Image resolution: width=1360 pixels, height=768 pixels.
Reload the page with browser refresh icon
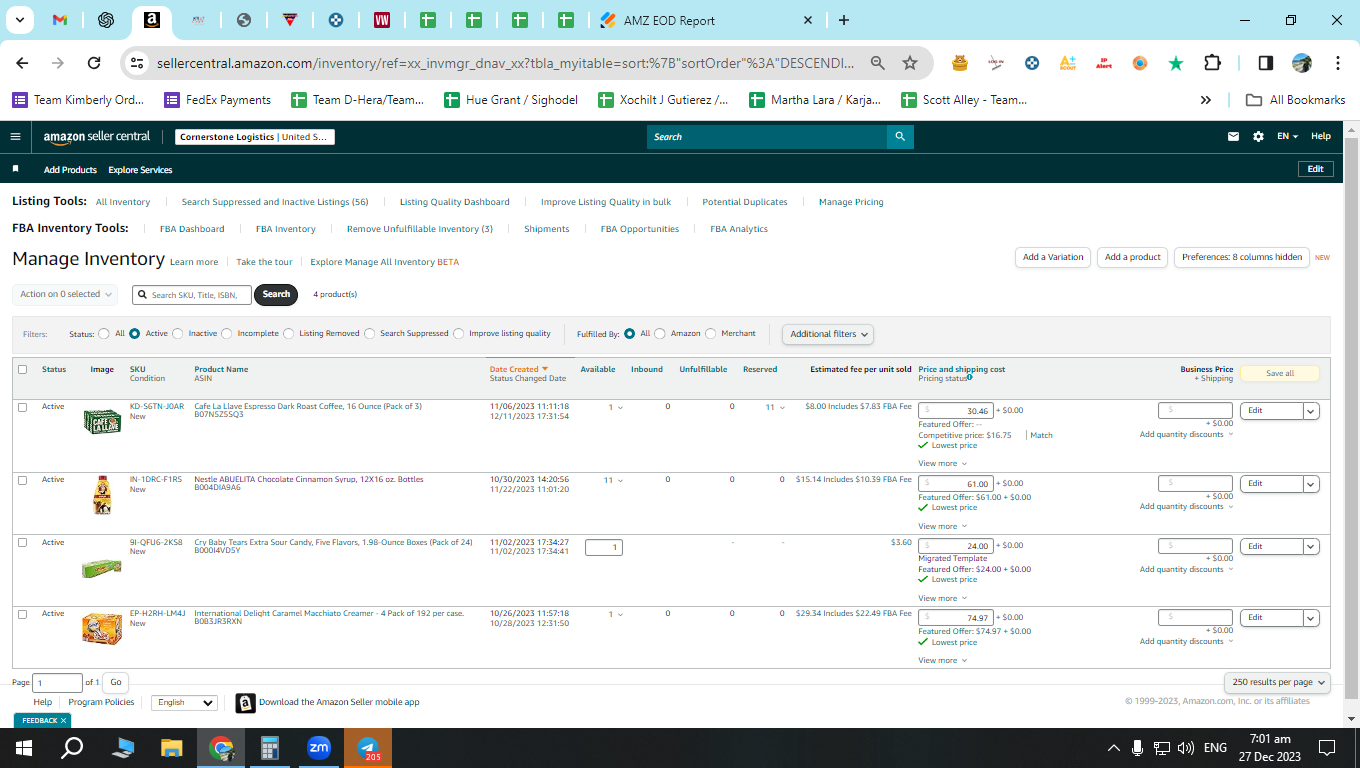point(94,63)
